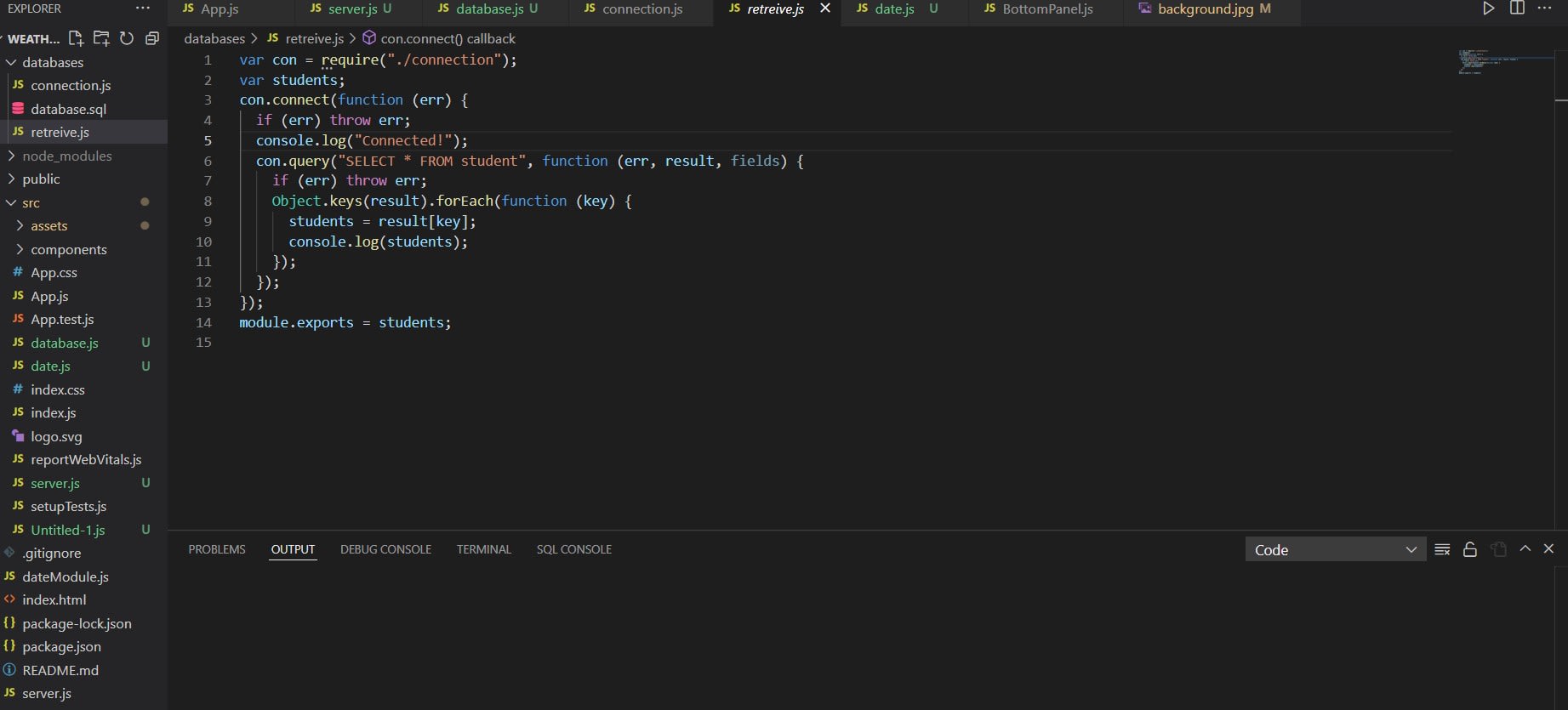Refresh the Explorer file tree
Viewport: 1568px width, 710px height.
point(127,38)
